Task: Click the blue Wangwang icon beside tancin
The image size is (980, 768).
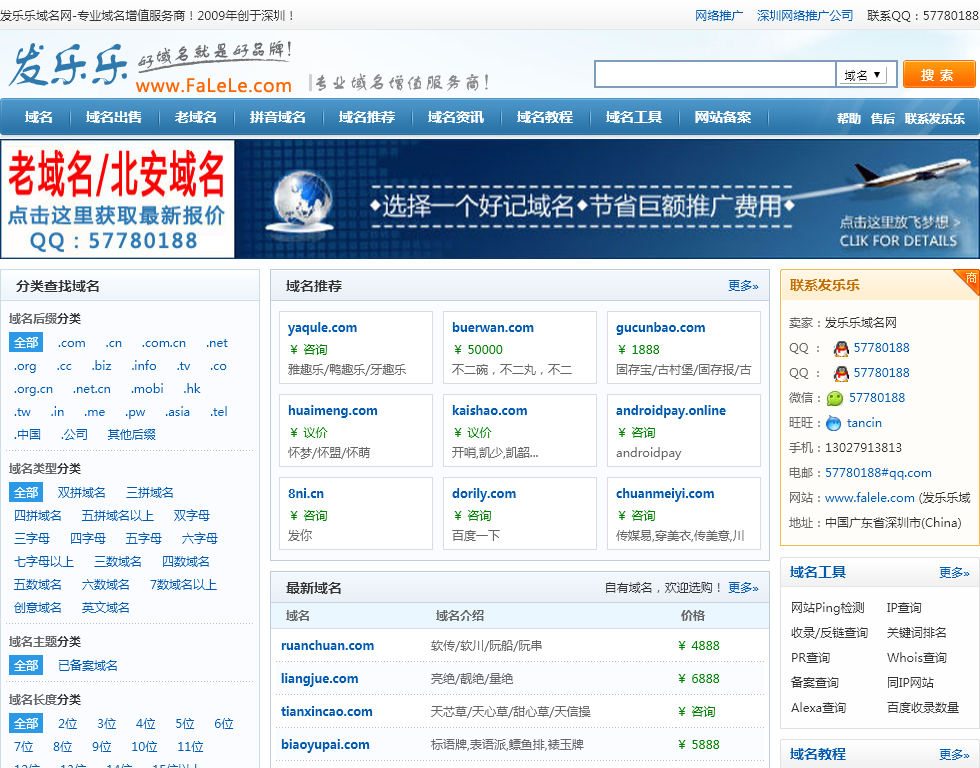Action: [x=833, y=423]
